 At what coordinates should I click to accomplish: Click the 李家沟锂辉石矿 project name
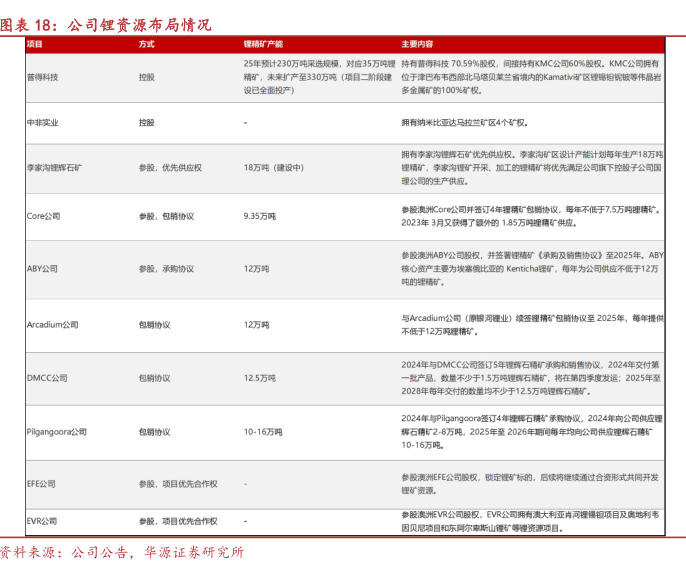(54, 168)
